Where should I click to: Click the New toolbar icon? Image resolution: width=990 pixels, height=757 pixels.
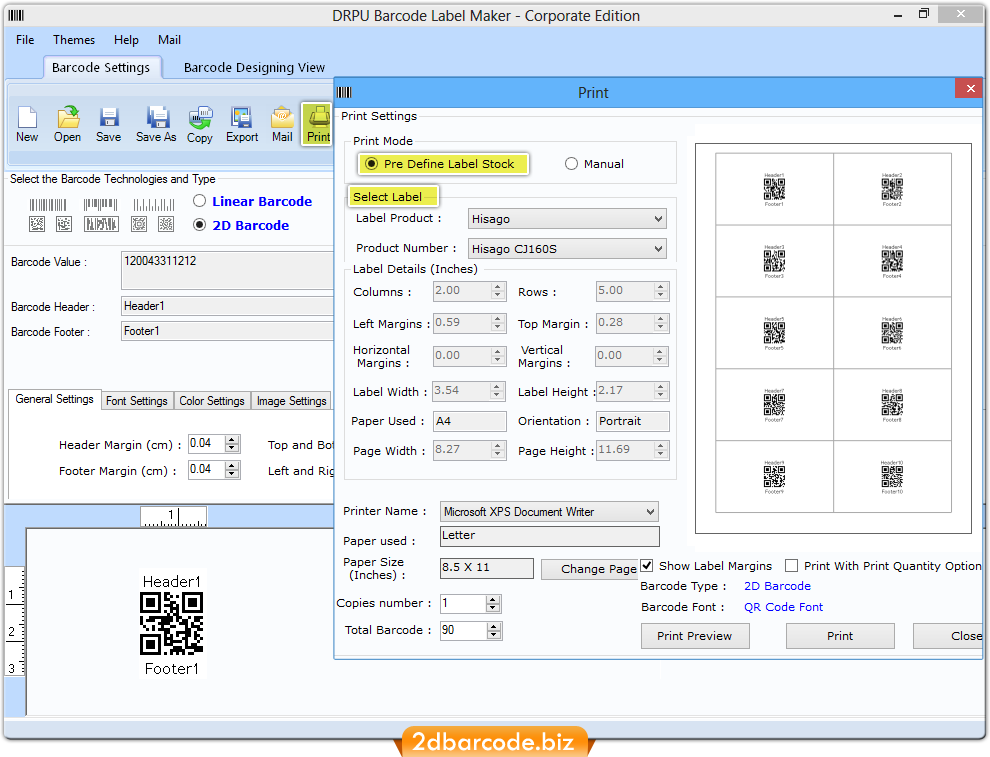click(27, 124)
